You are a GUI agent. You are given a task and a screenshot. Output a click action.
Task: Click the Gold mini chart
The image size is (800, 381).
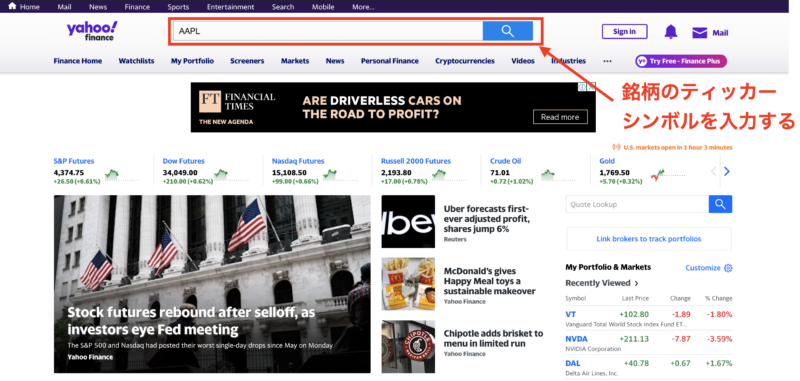click(x=668, y=175)
